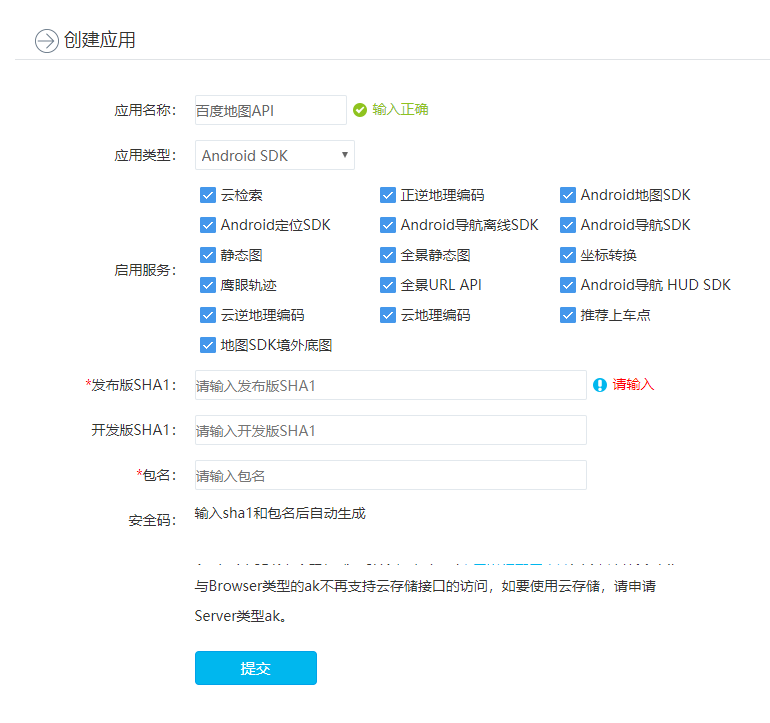Uncheck the 全景静态图 checkbox
The width and height of the screenshot is (770, 723).
pos(388,255)
